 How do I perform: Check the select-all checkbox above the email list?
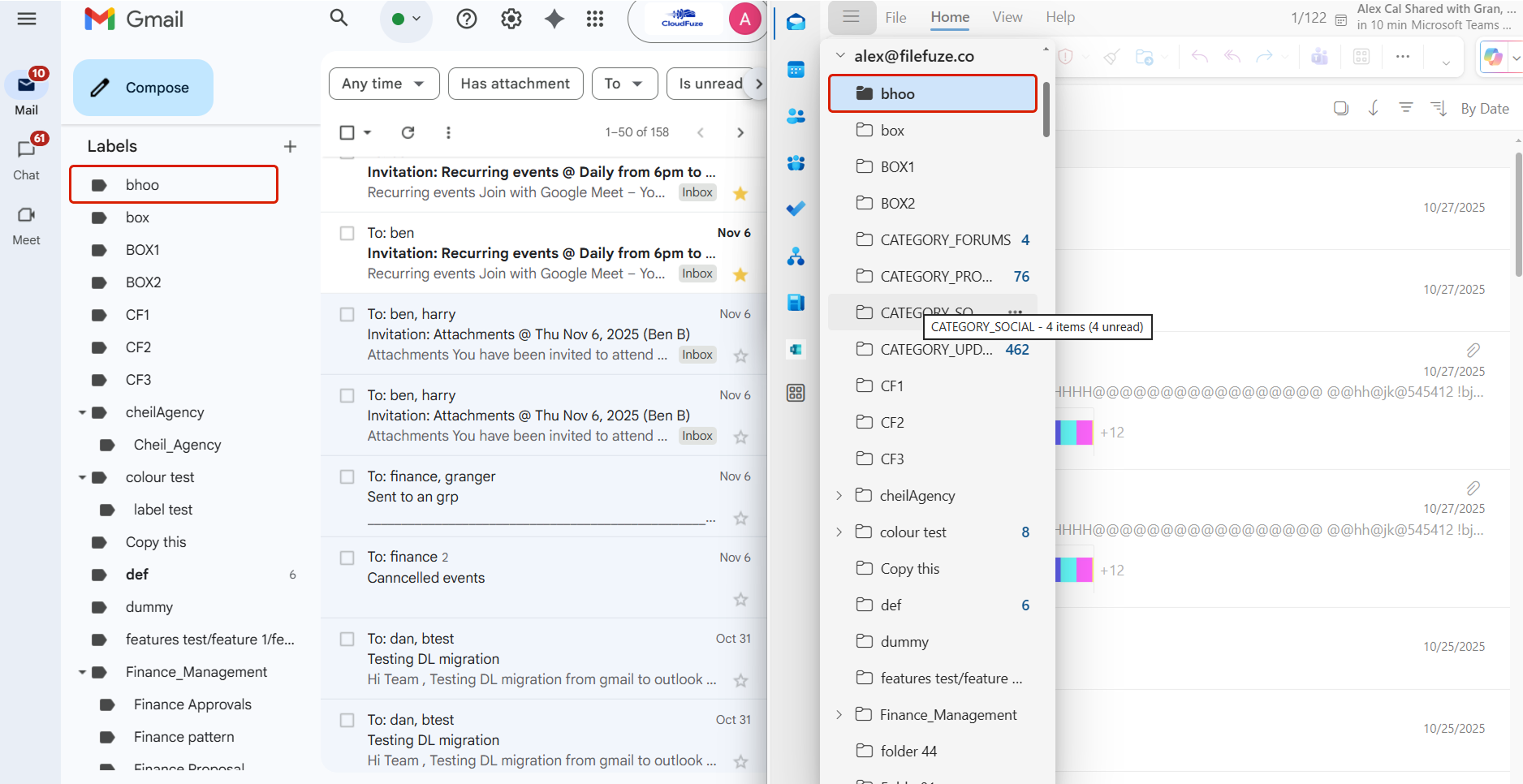(x=347, y=131)
